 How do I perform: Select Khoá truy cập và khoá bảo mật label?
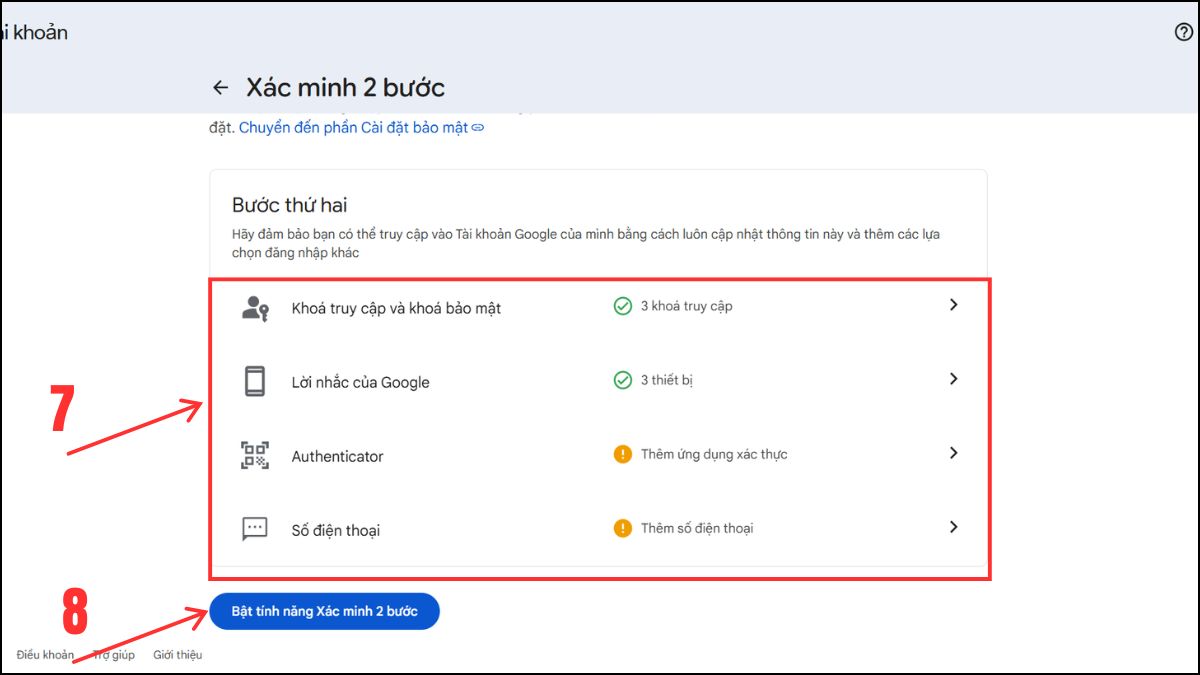tap(396, 309)
